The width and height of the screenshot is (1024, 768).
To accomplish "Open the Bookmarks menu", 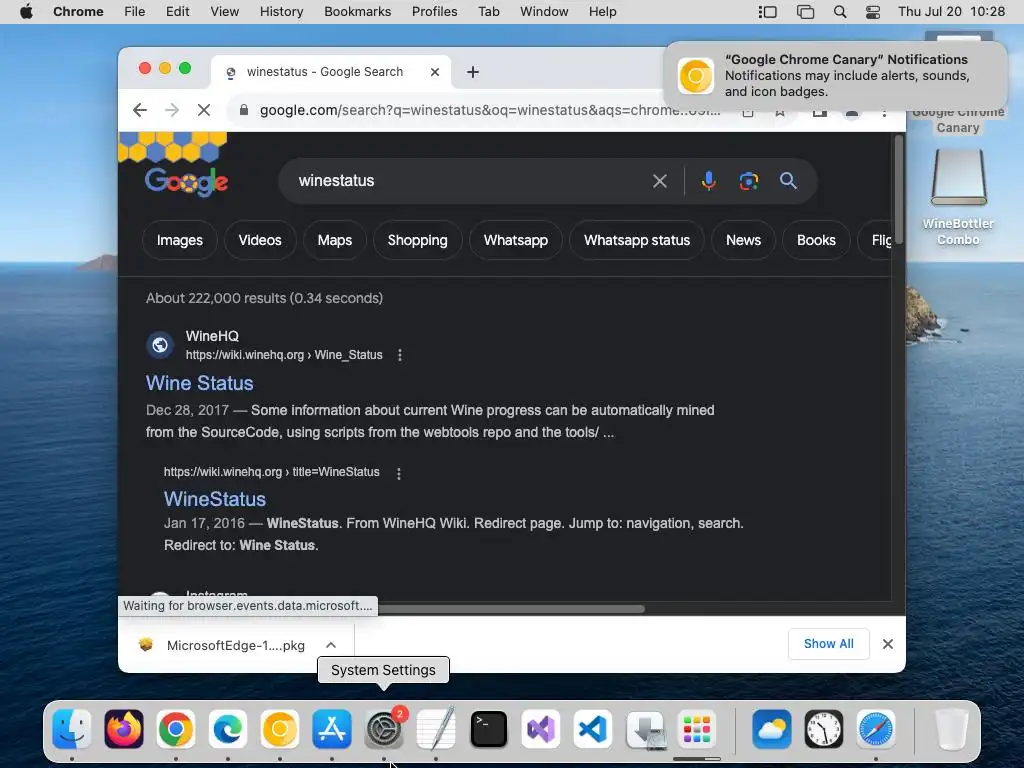I will pyautogui.click(x=357, y=12).
